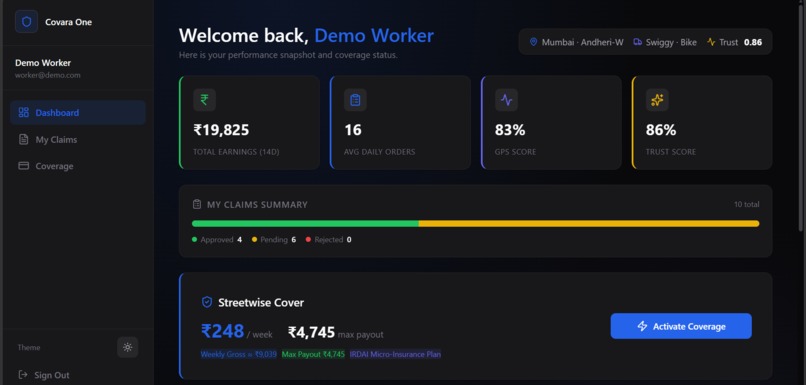Viewport: 806px width, 385px height.
Task: Click Mumbai · Andheri-W location text
Action: (x=582, y=42)
